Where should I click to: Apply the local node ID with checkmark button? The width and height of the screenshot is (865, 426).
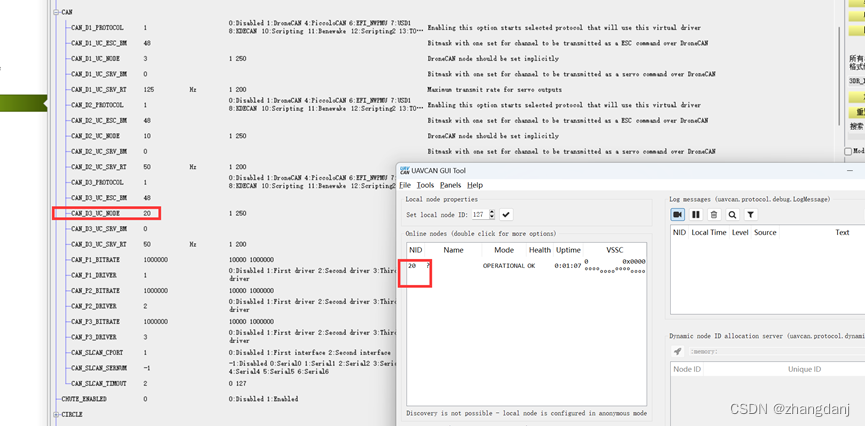(505, 215)
